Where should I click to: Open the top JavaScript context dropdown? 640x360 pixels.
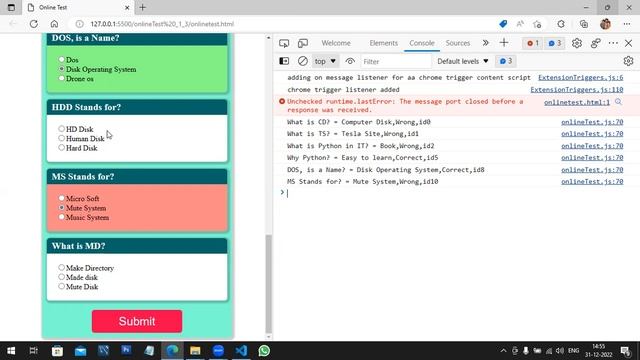click(x=325, y=61)
